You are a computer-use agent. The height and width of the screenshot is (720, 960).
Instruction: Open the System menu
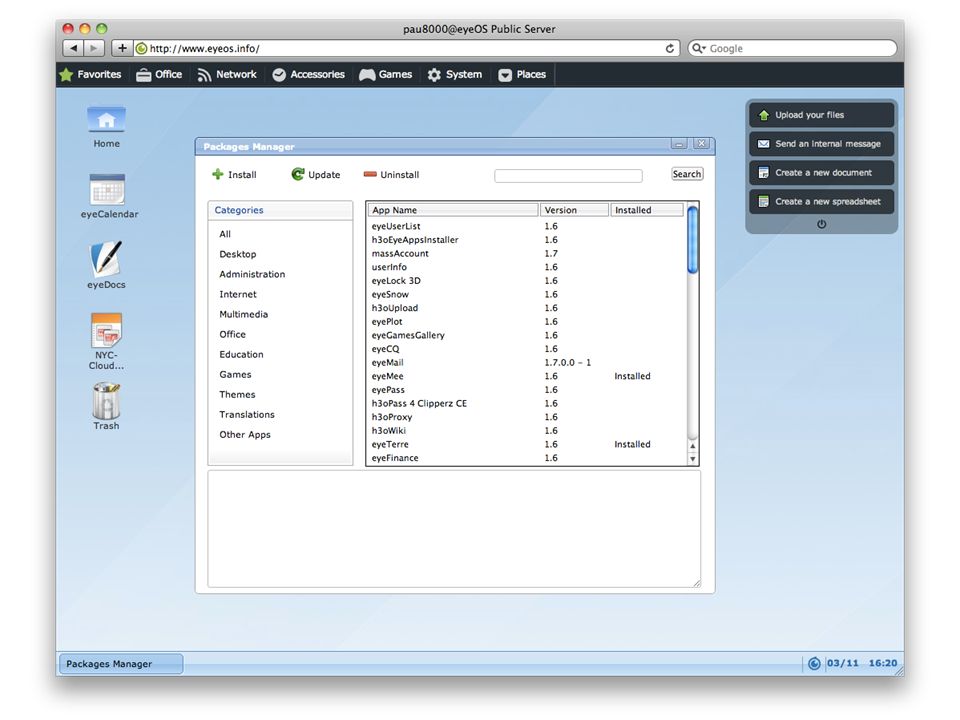[x=455, y=75]
